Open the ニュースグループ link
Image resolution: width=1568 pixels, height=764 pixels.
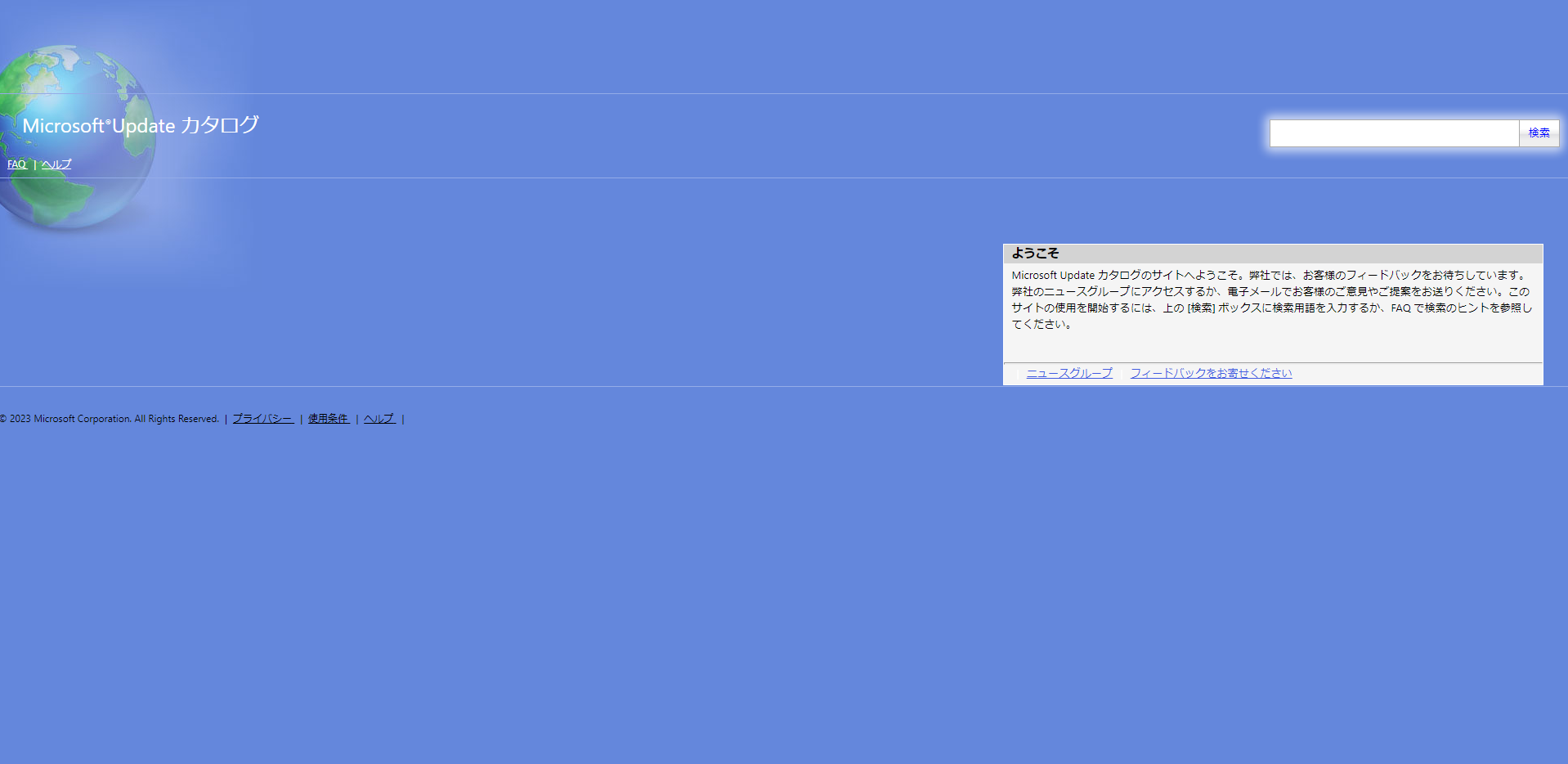click(x=1069, y=373)
